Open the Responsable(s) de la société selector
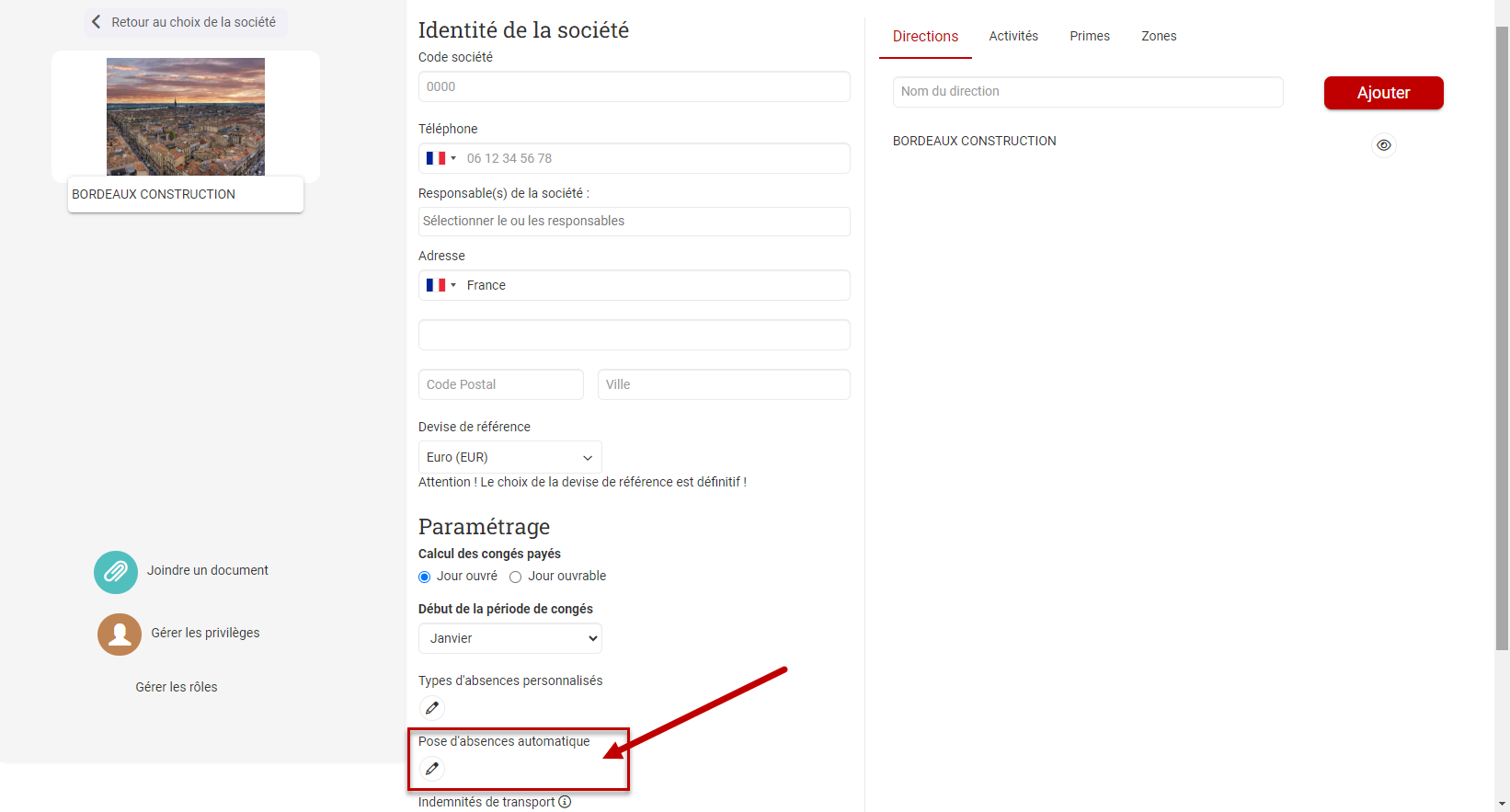This screenshot has width=1510, height=812. pyautogui.click(x=635, y=222)
